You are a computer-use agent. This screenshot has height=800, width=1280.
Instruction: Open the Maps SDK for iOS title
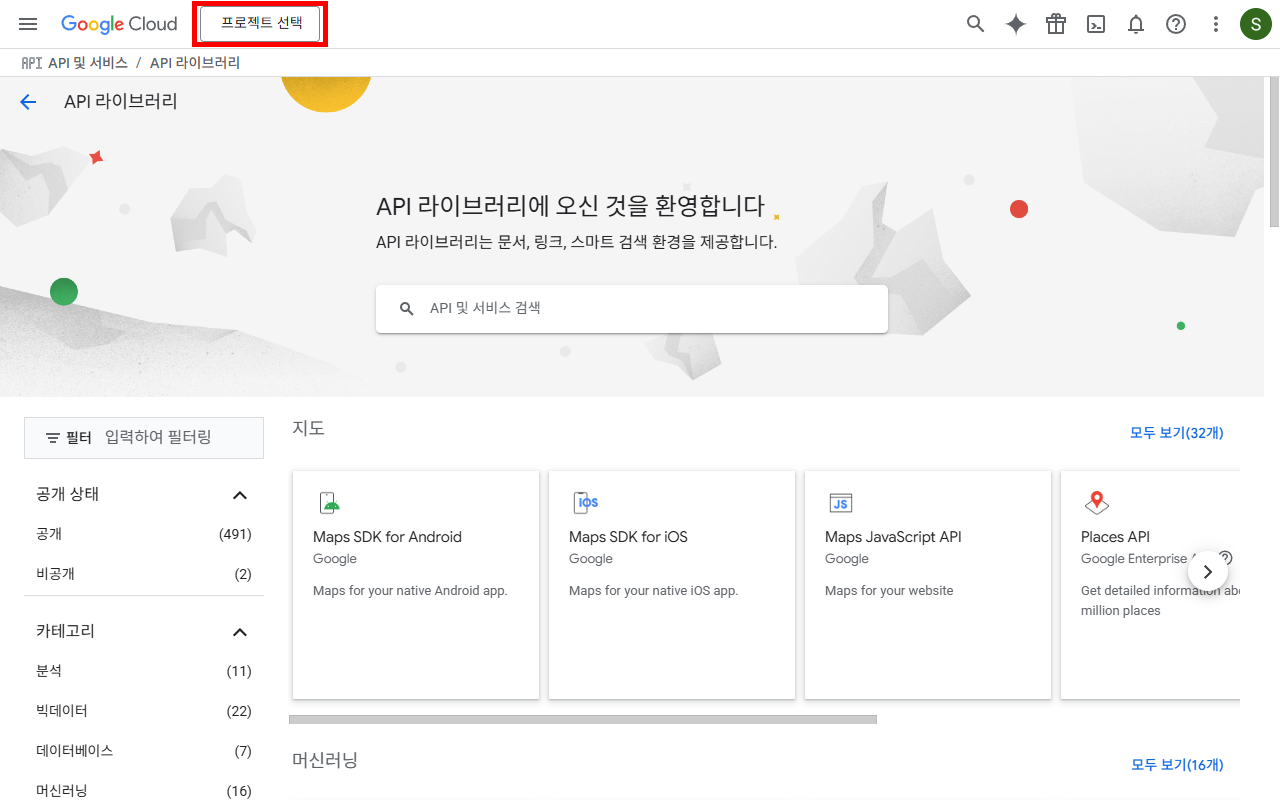628,537
